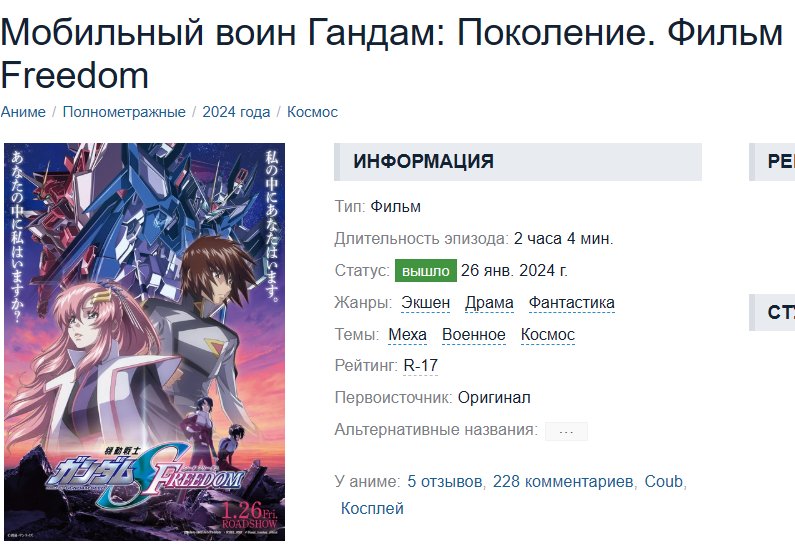The image size is (795, 549).
Task: Open the Военное theme tag
Action: 474,335
